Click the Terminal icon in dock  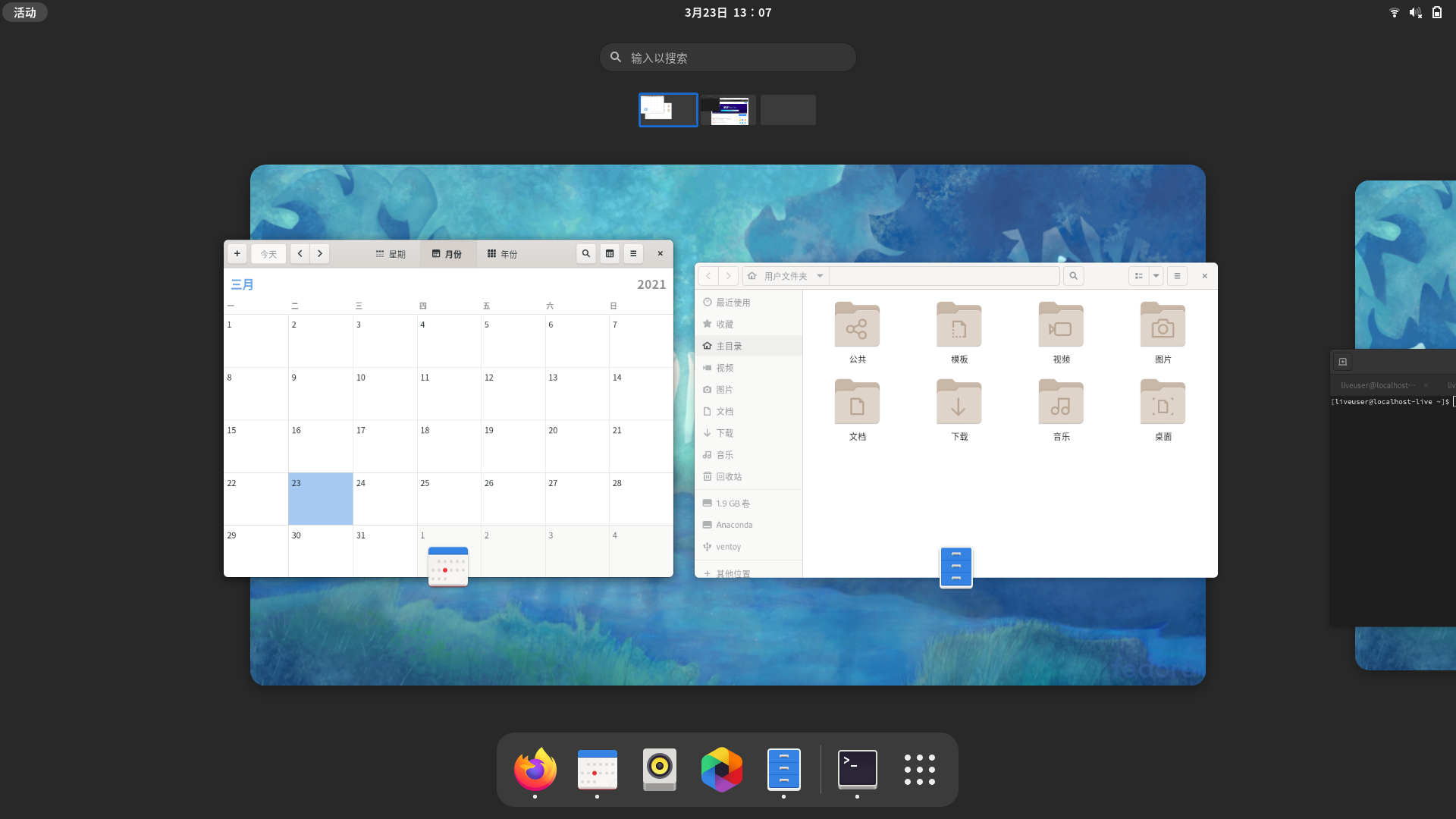click(x=857, y=769)
